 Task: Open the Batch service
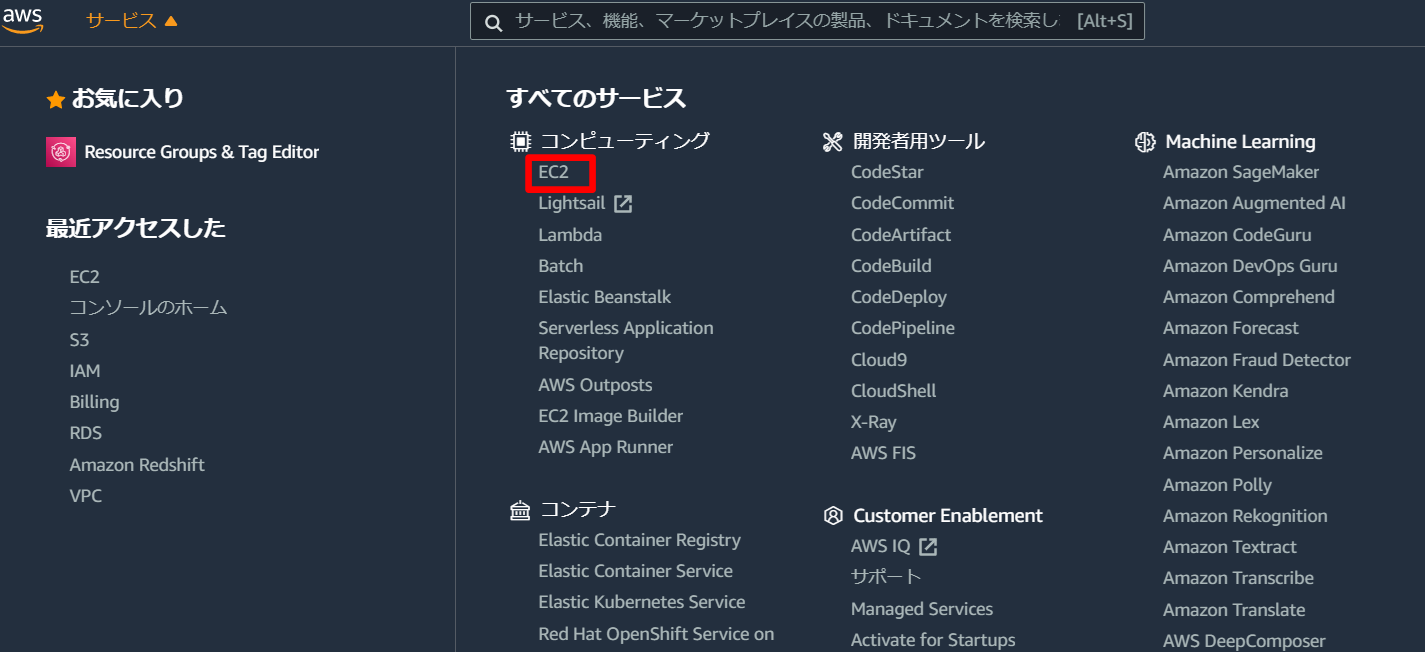pos(561,266)
